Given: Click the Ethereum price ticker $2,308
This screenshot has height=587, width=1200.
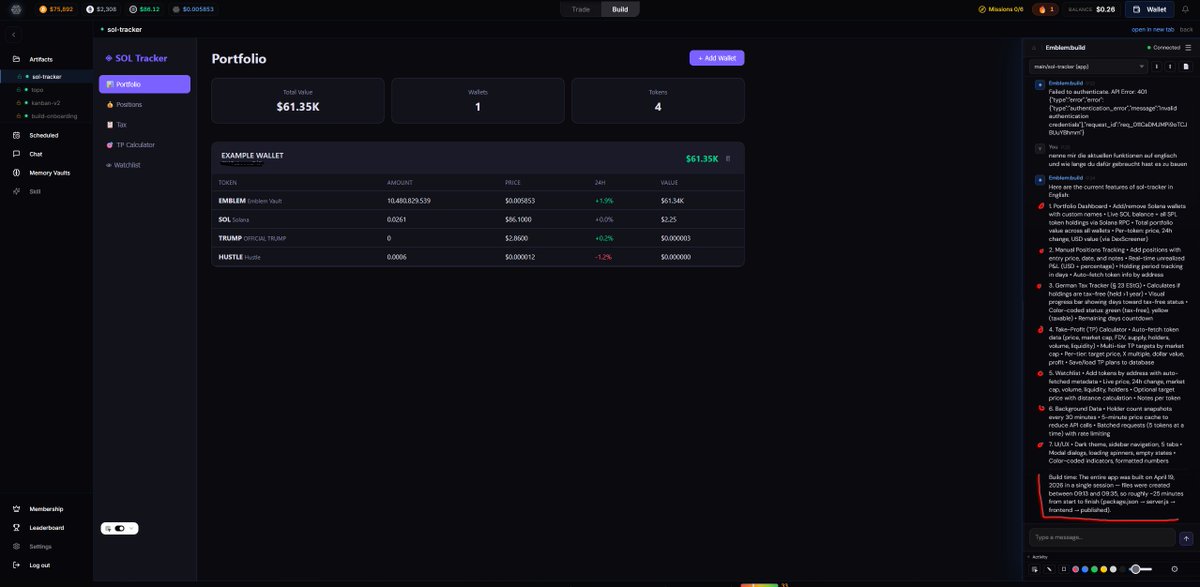Looking at the screenshot, I should click(x=102, y=9).
